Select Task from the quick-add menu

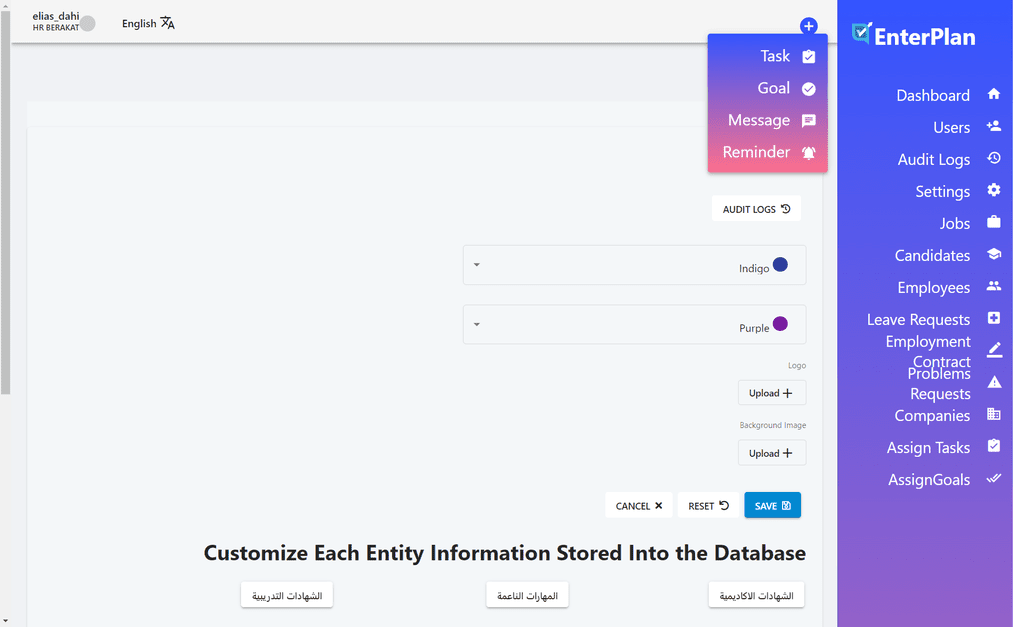pyautogui.click(x=775, y=57)
